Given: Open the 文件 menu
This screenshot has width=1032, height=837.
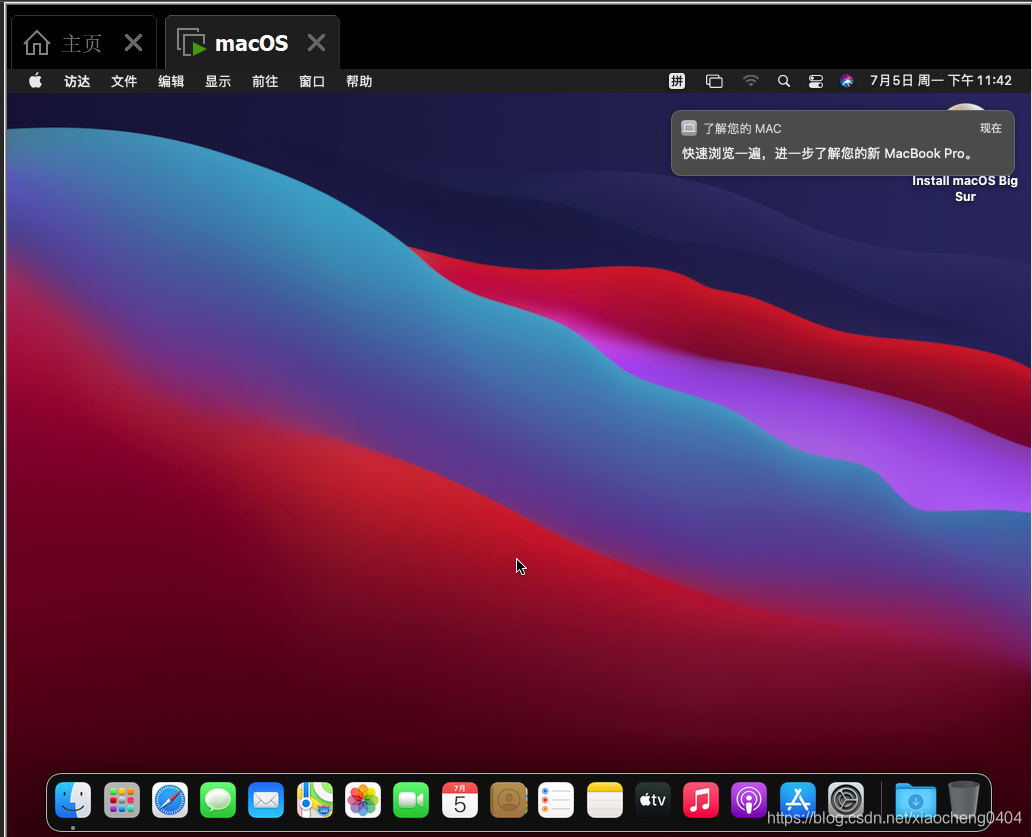Looking at the screenshot, I should (x=124, y=81).
